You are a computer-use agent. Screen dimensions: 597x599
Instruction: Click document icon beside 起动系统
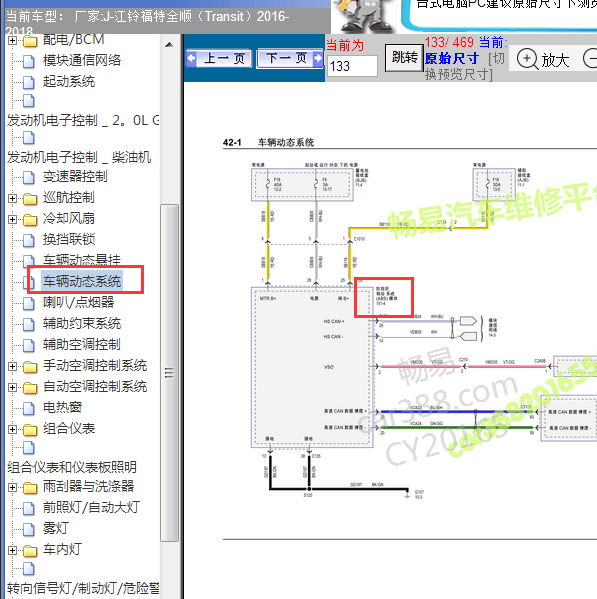click(29, 82)
